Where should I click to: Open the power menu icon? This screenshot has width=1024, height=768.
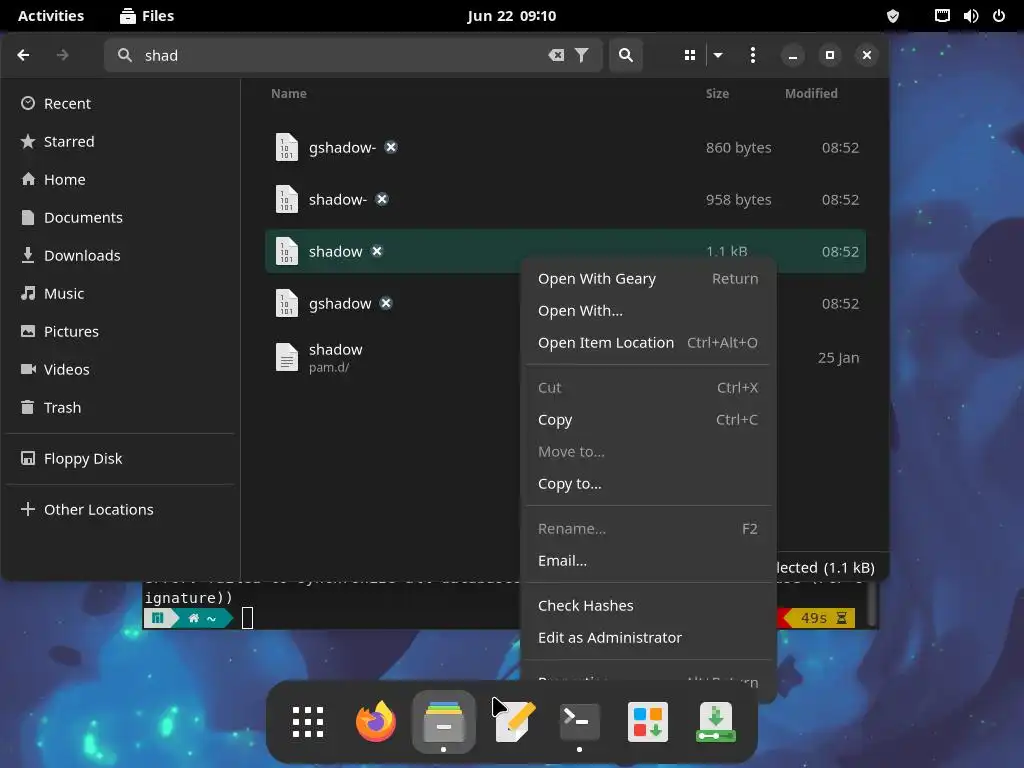pyautogui.click(x=999, y=16)
